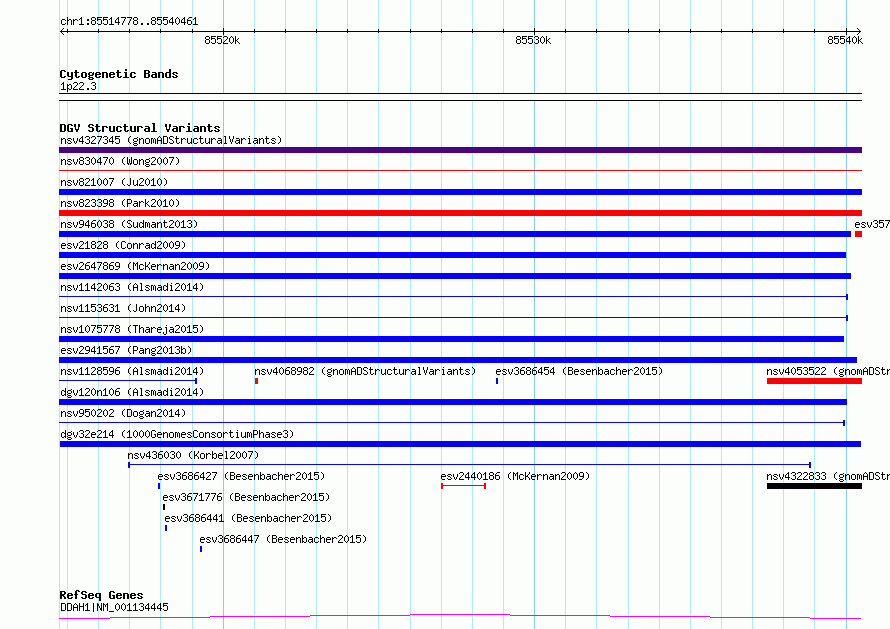Click the 85530k ruler tick label
This screenshot has height=629, width=890.
pos(533,40)
